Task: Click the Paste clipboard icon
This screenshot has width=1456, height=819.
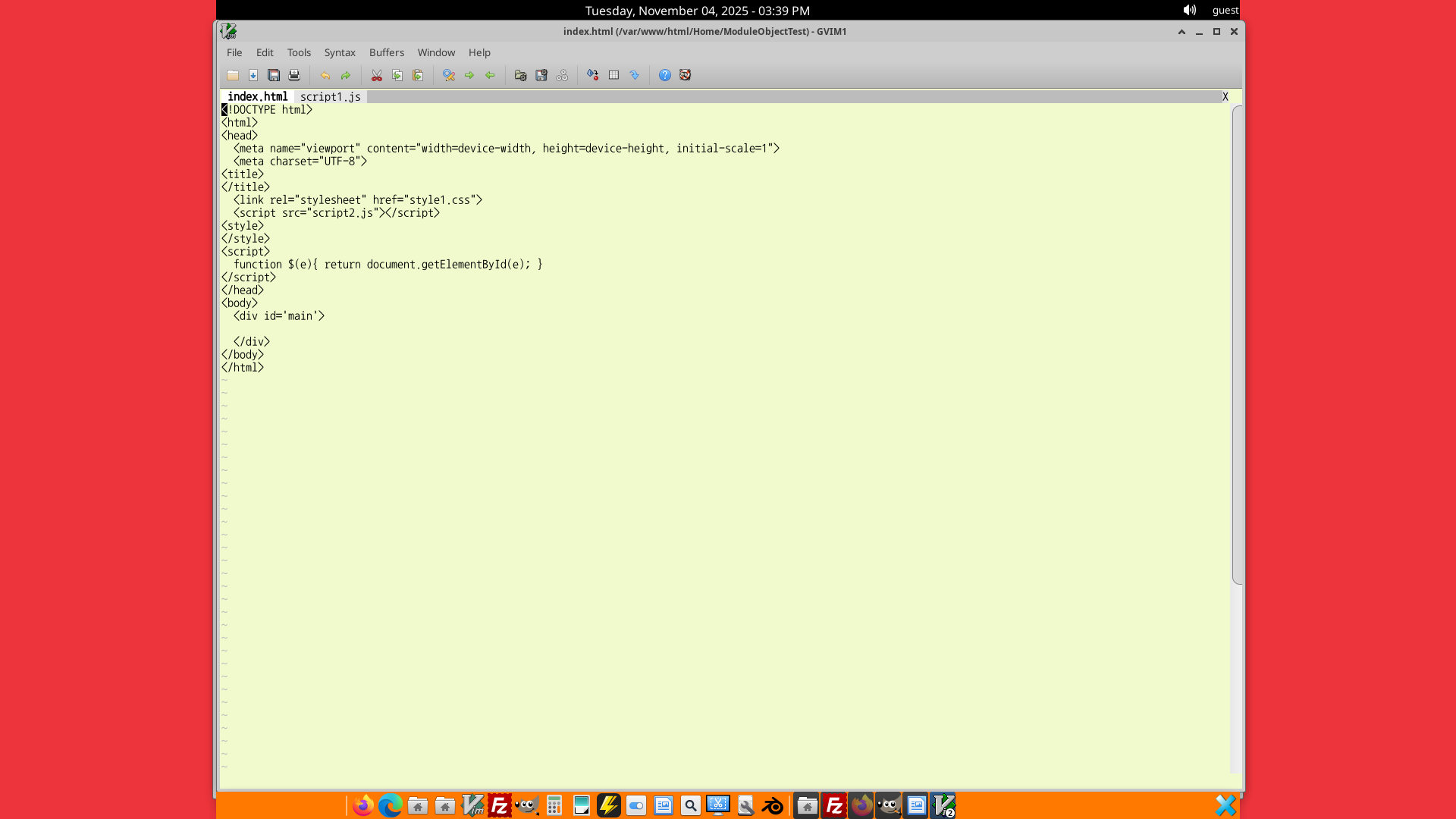Action: [418, 75]
